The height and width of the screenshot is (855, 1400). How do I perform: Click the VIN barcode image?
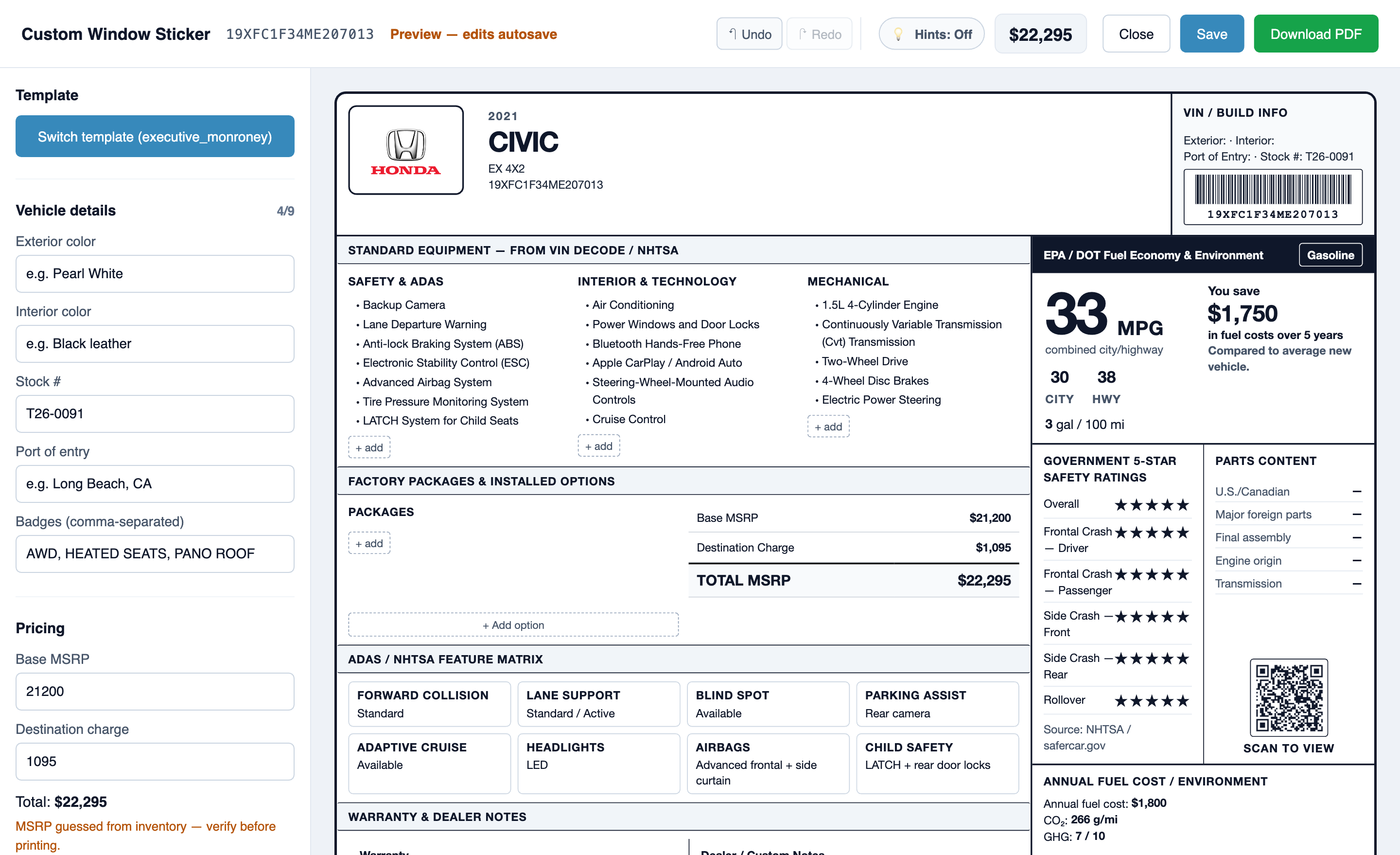click(1273, 196)
